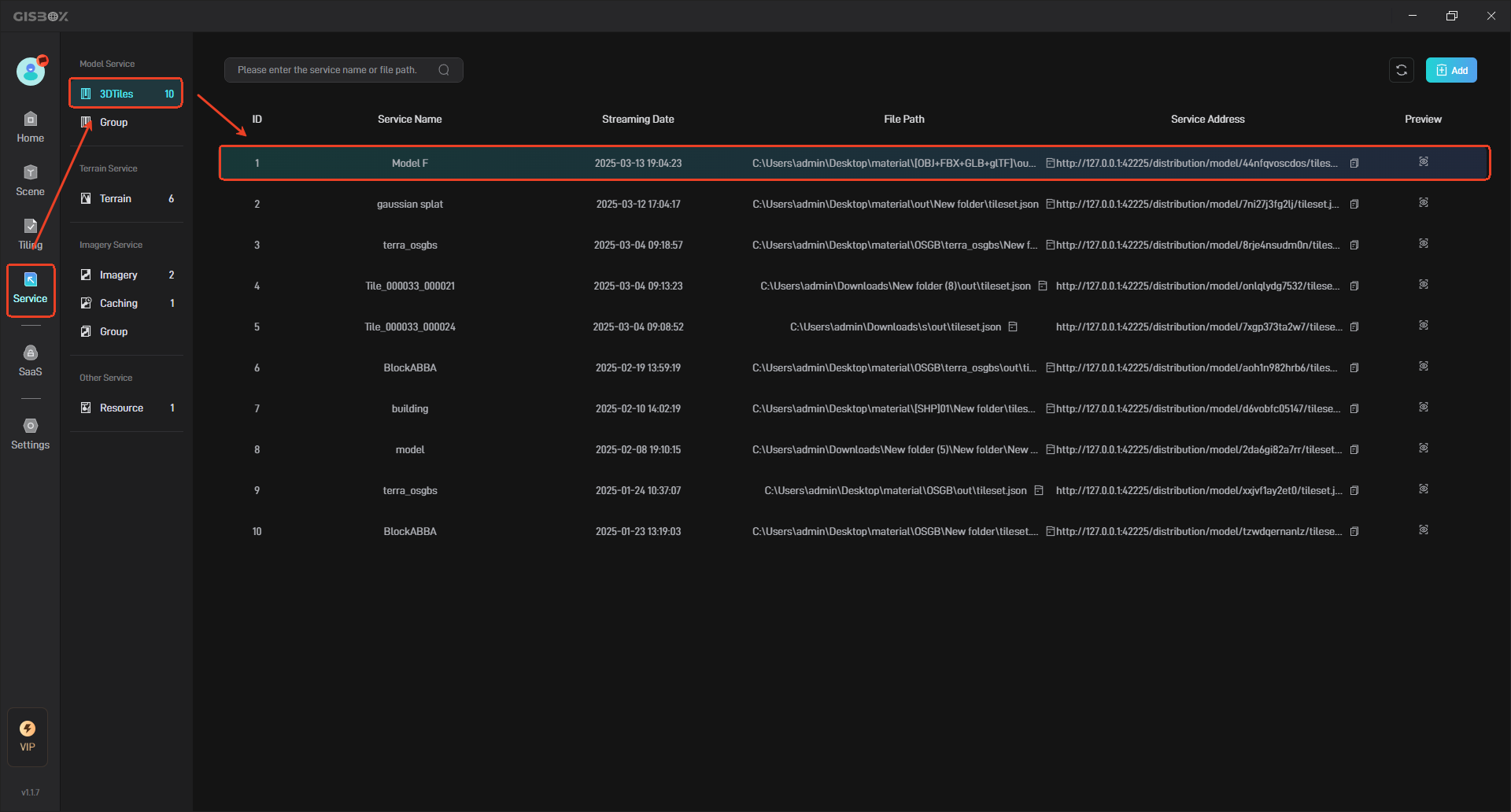This screenshot has height=812, width=1511.
Task: Click the Add service button
Action: 1451,70
